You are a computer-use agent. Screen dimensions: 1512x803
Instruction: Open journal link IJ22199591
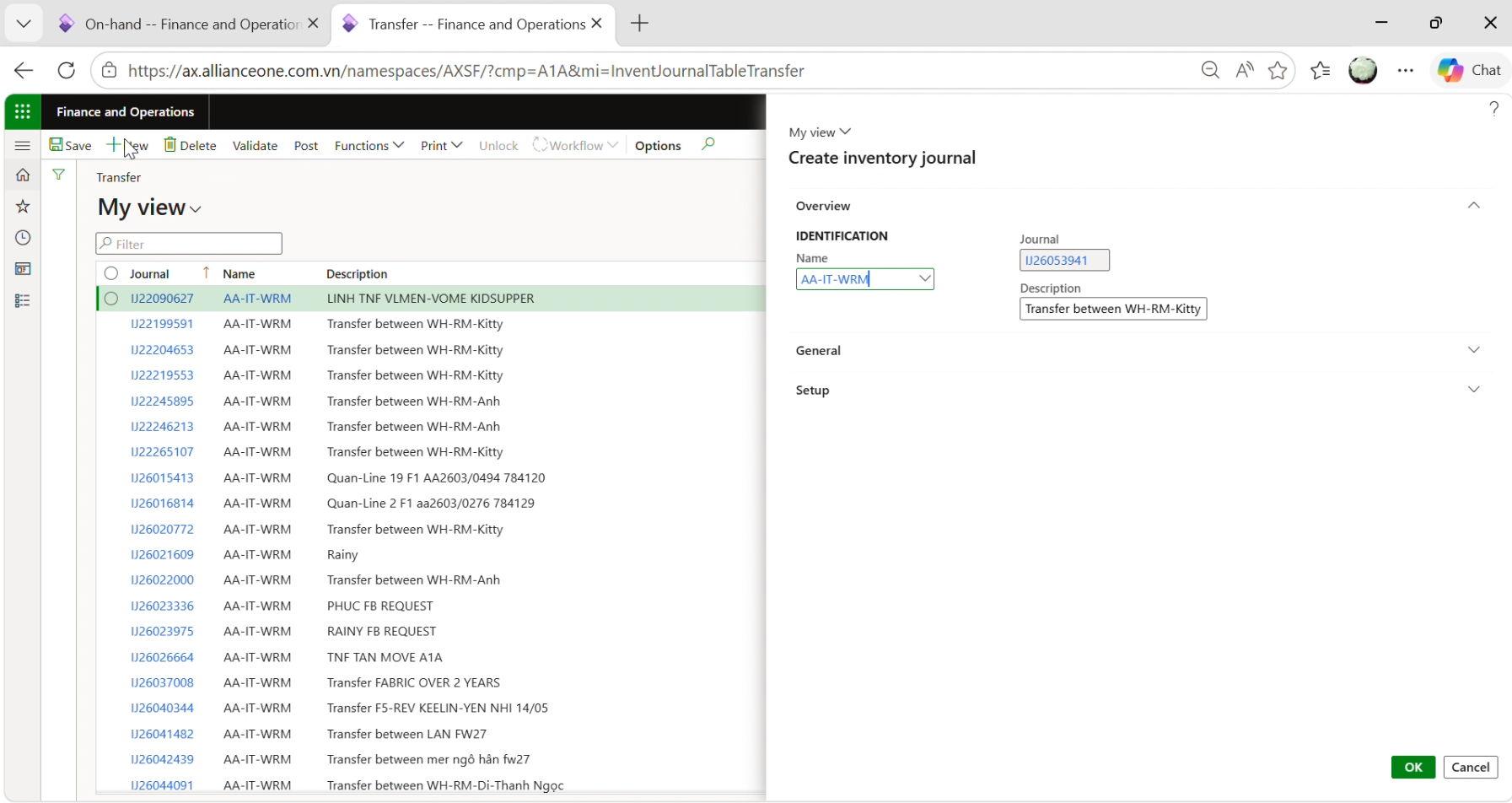[x=162, y=324]
